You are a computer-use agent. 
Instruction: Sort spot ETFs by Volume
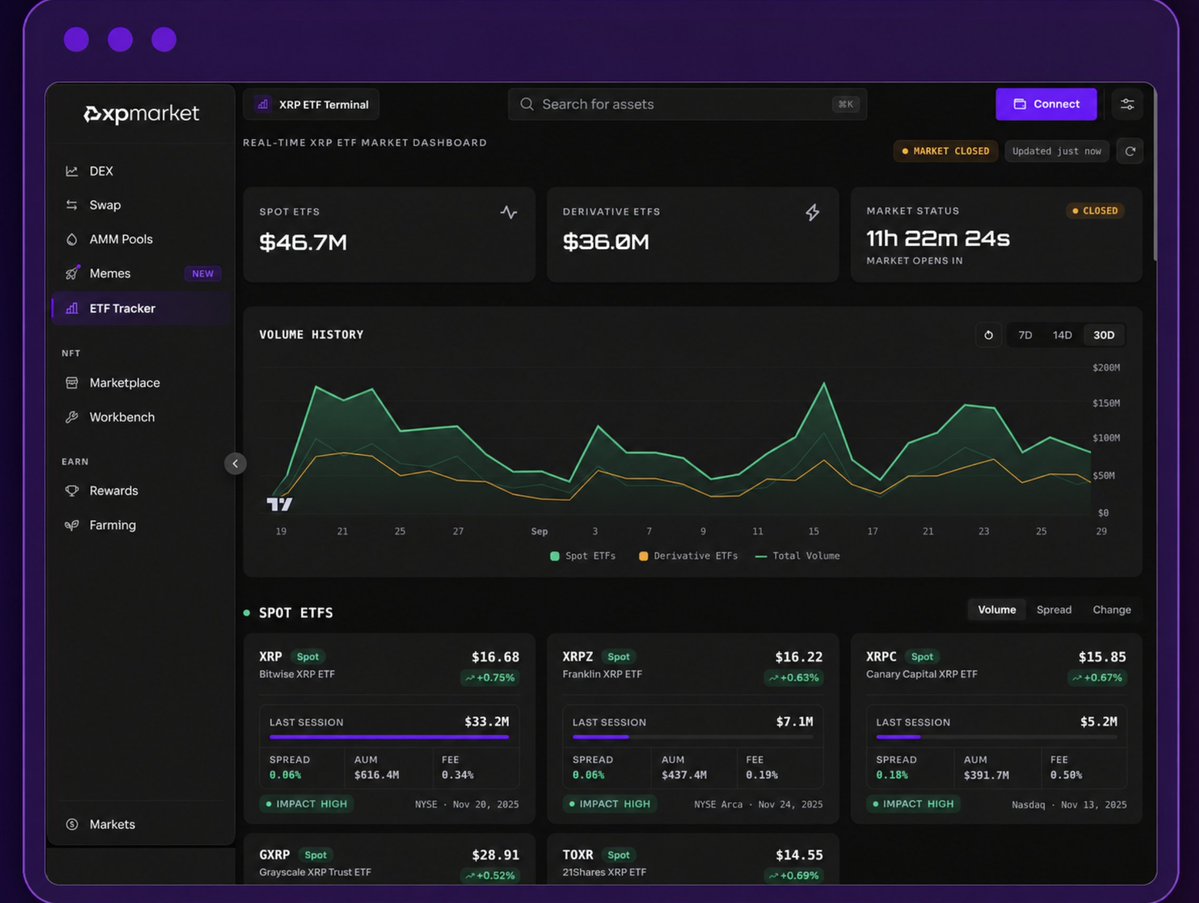996,609
